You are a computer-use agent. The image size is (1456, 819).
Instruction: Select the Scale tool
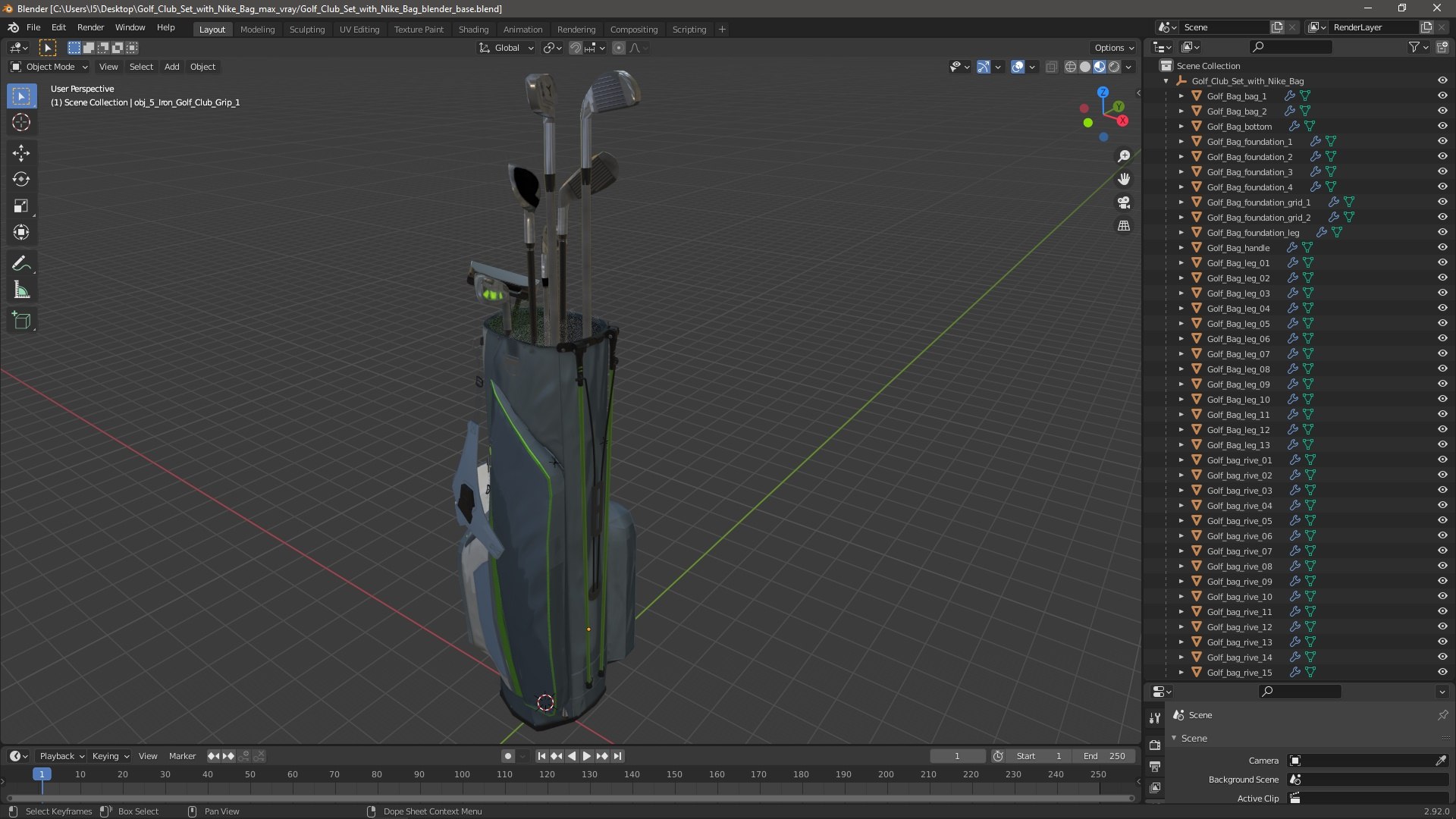tap(21, 206)
